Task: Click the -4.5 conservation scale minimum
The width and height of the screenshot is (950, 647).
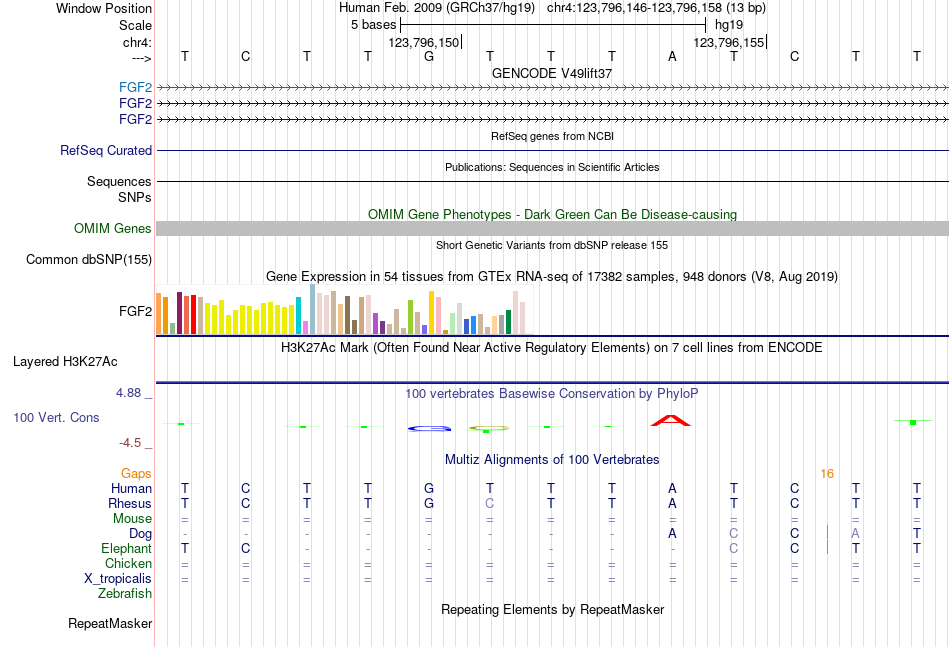Action: pyautogui.click(x=130, y=443)
